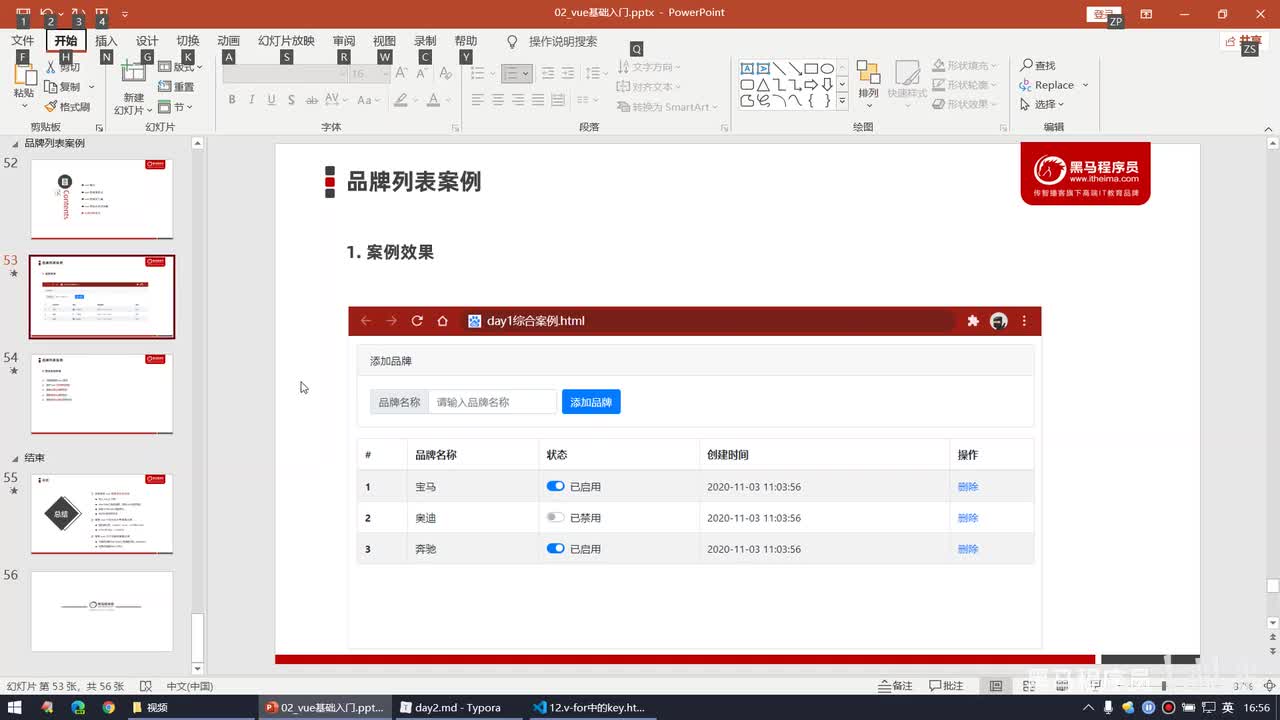Decrease font size with the smaller A icon
Image resolution: width=1280 pixels, height=720 pixels.
tap(420, 74)
